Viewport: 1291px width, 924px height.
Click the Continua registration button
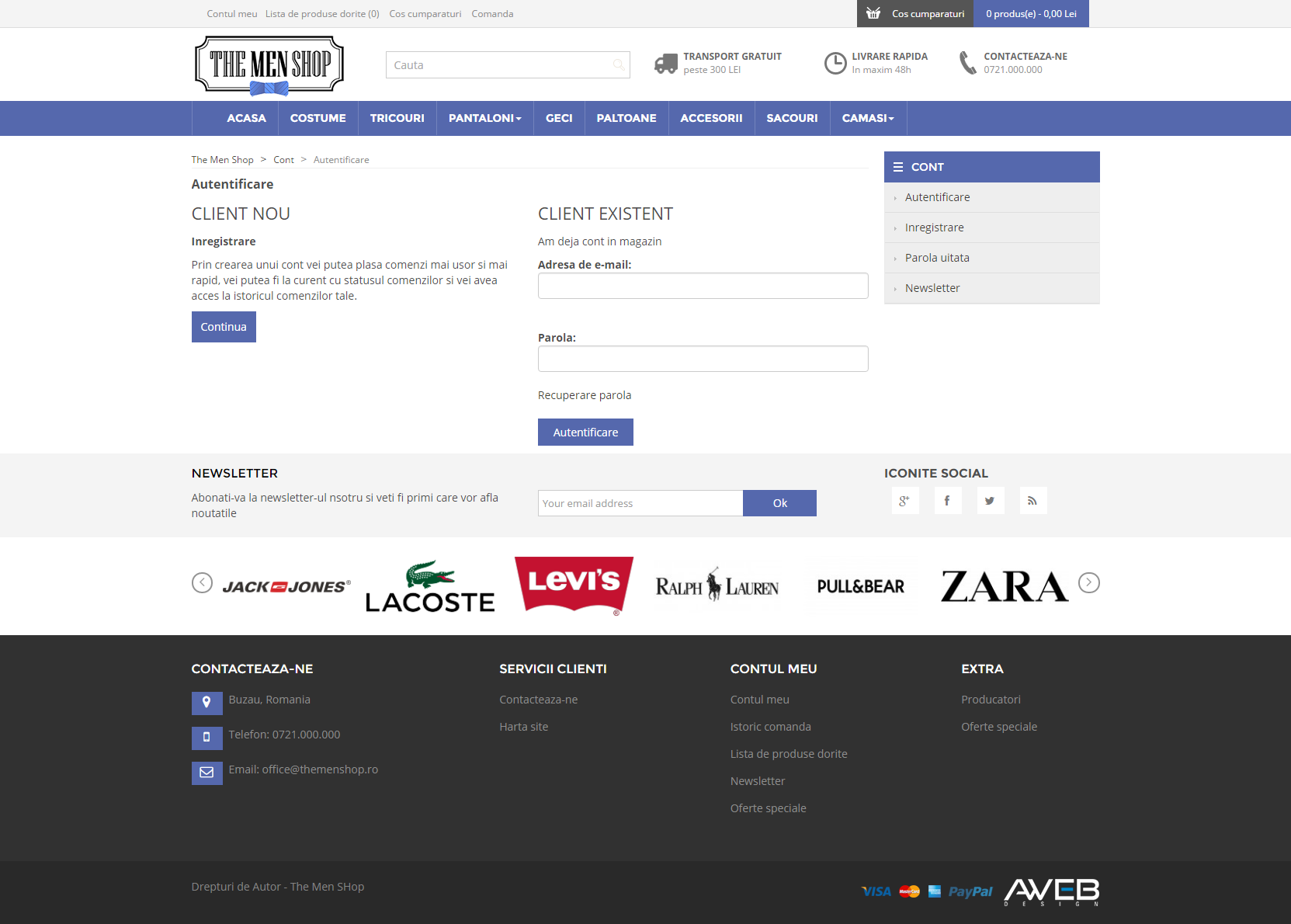click(224, 327)
